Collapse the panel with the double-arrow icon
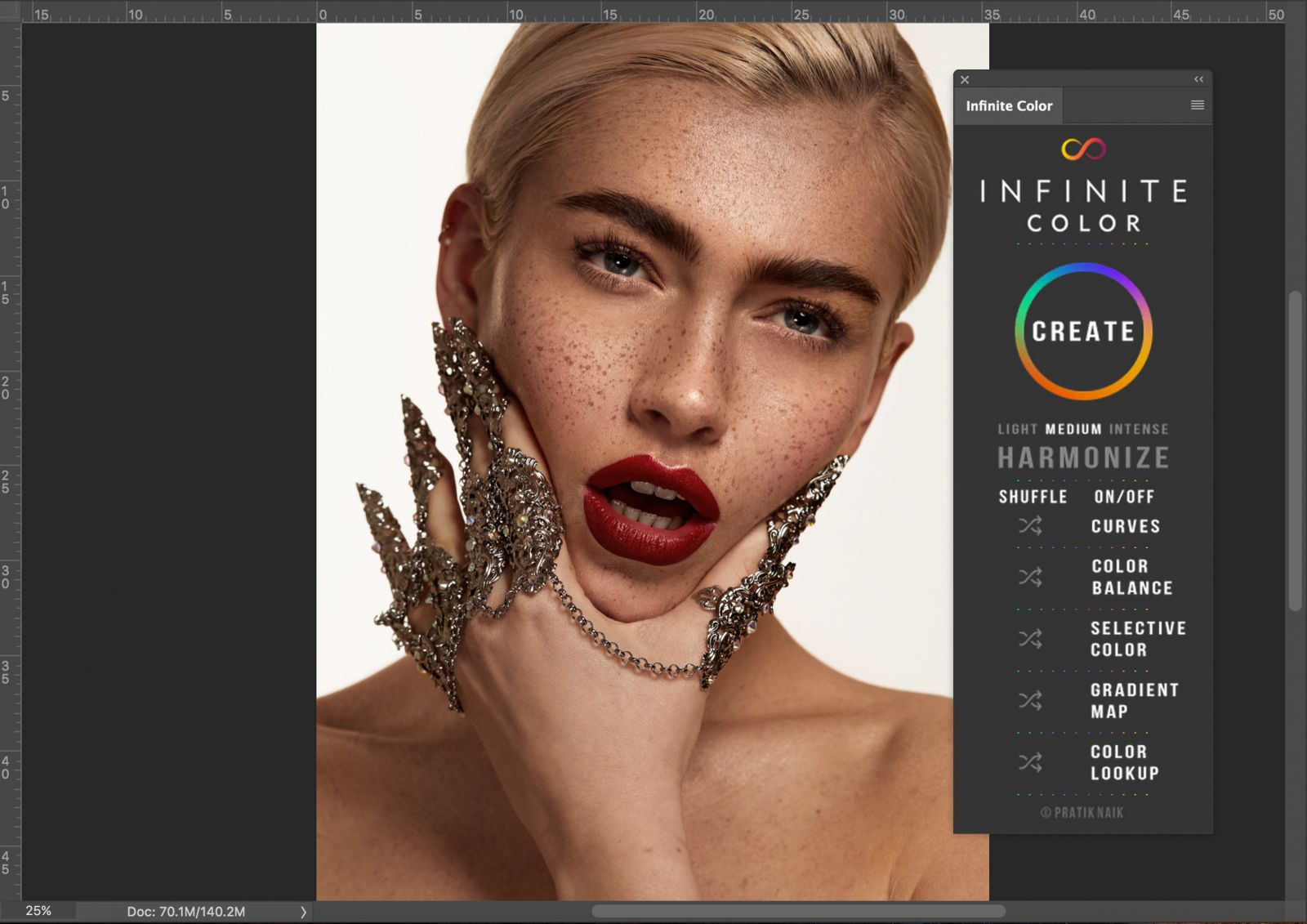 1198,78
